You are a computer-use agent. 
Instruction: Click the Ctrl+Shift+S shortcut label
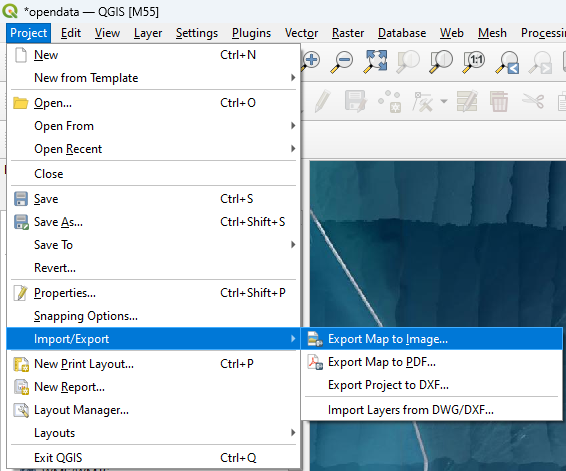(x=252, y=222)
